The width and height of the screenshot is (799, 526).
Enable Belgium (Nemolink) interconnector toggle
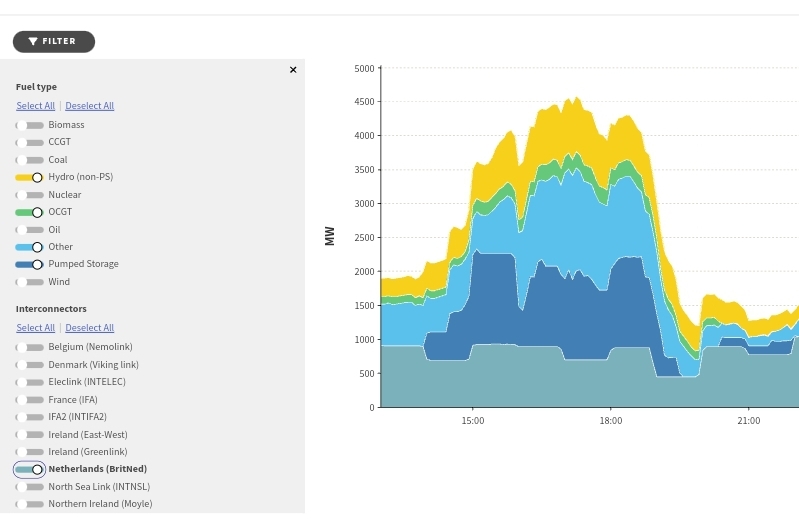click(29, 347)
